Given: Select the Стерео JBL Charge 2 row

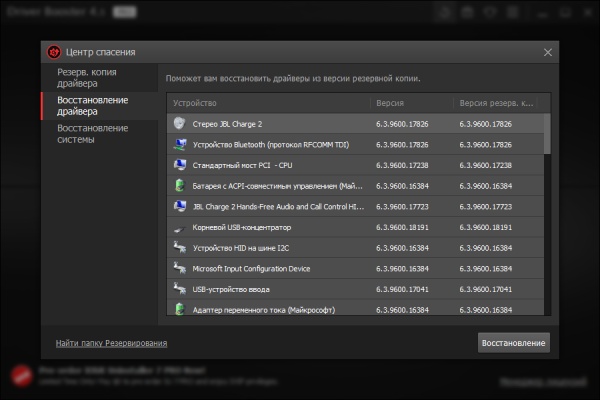Looking at the screenshot, I should click(x=355, y=124).
